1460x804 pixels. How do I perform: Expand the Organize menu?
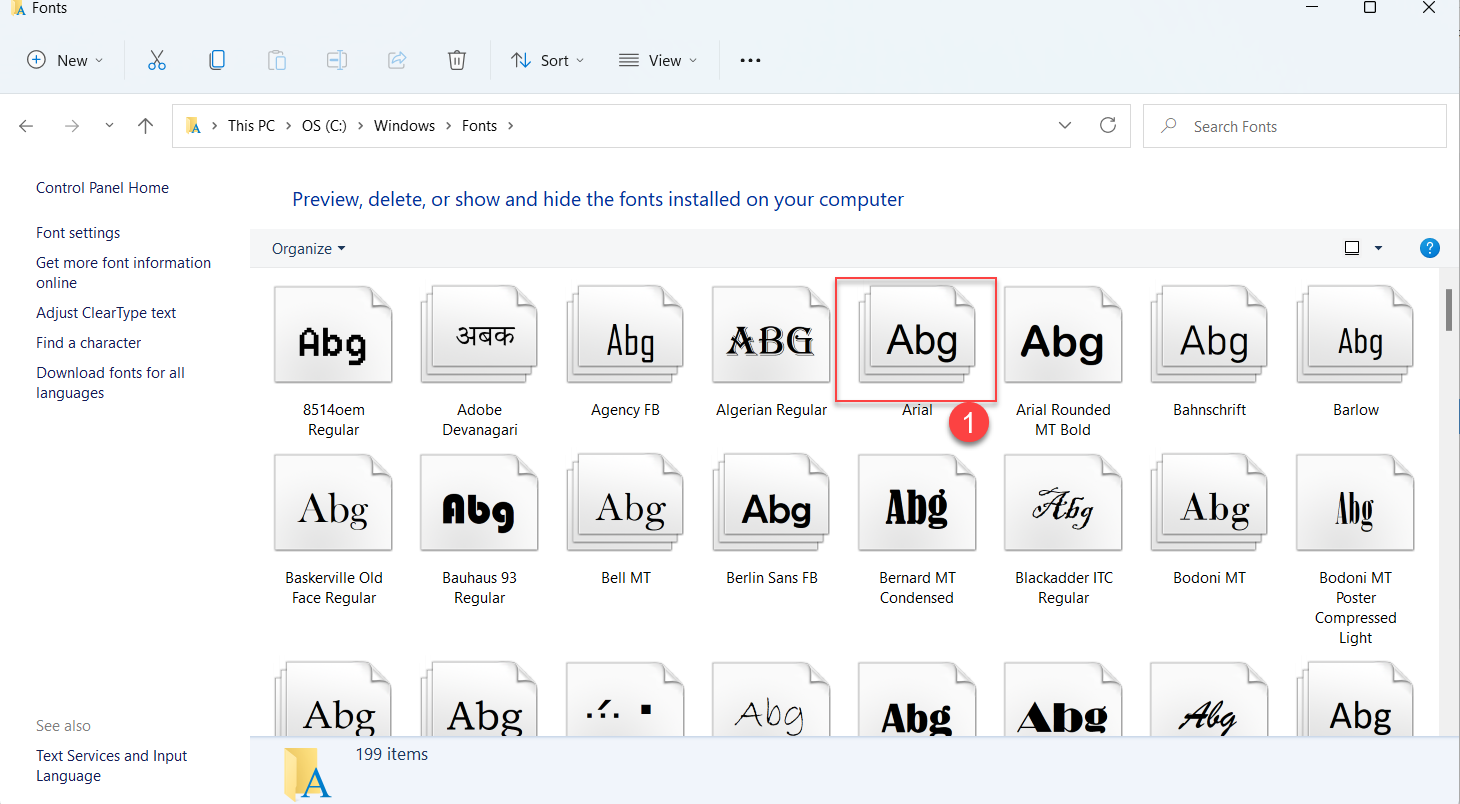pos(308,248)
